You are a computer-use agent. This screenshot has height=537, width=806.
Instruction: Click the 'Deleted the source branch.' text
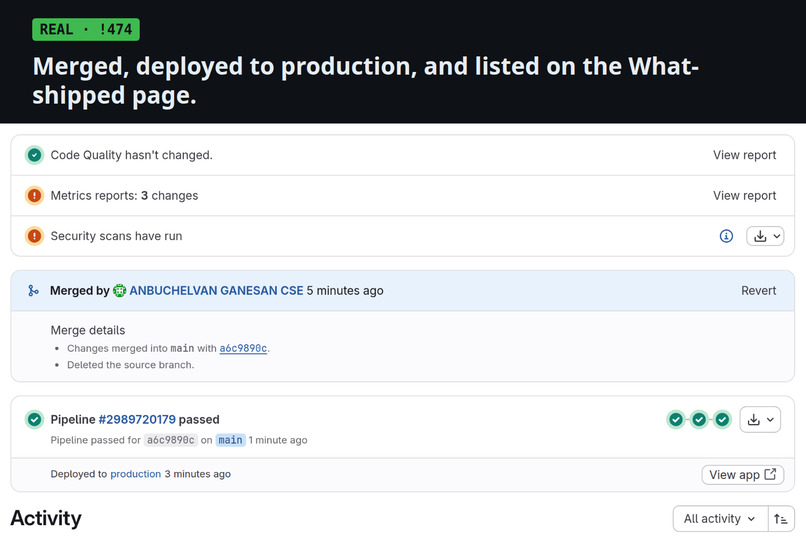(x=131, y=365)
